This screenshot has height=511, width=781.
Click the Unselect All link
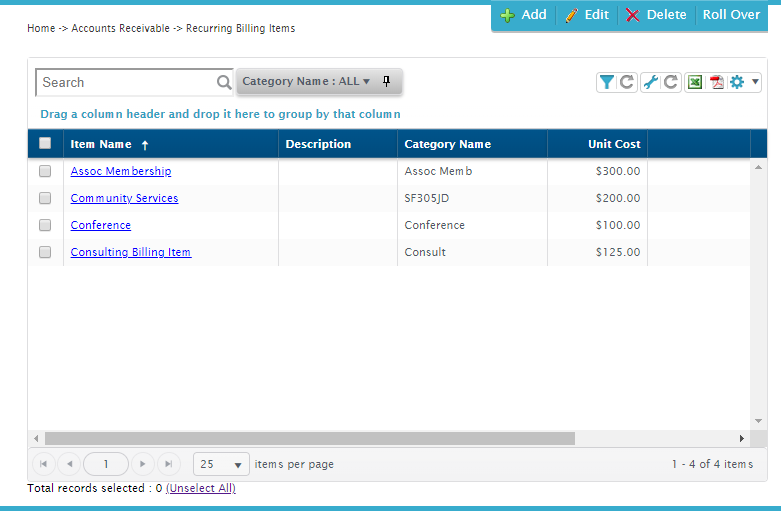click(x=201, y=489)
